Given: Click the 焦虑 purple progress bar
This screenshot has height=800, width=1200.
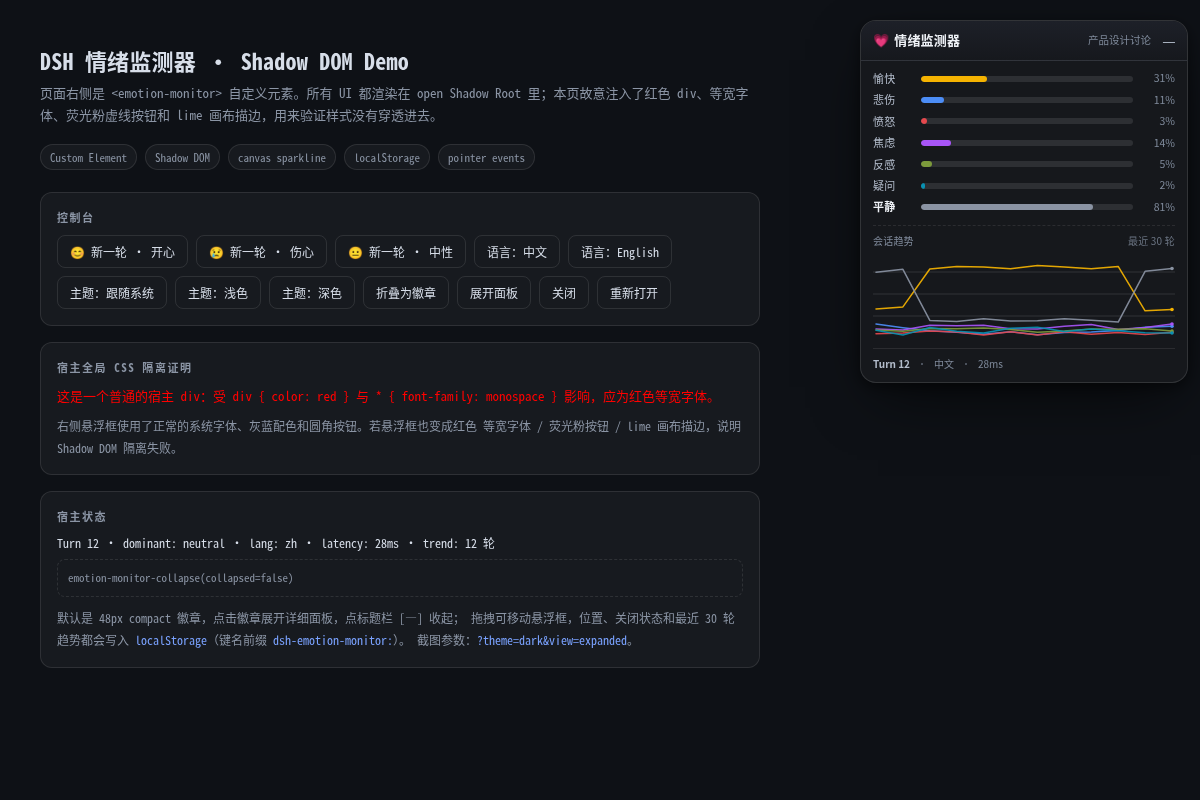Looking at the screenshot, I should [x=1027, y=143].
